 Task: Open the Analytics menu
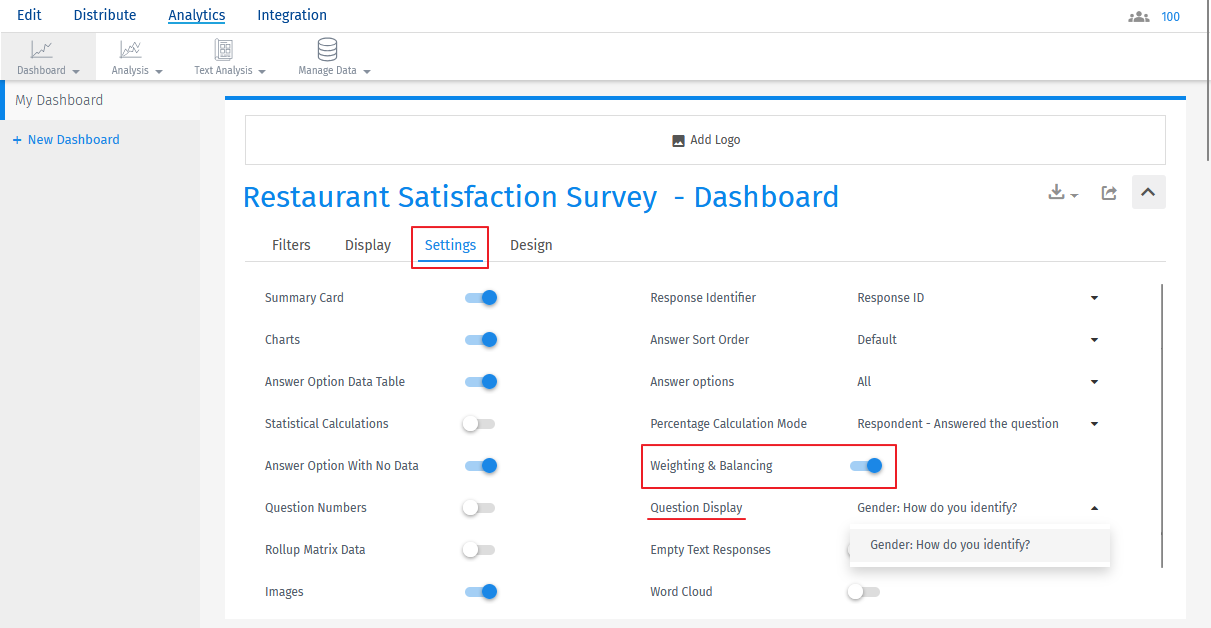(197, 15)
